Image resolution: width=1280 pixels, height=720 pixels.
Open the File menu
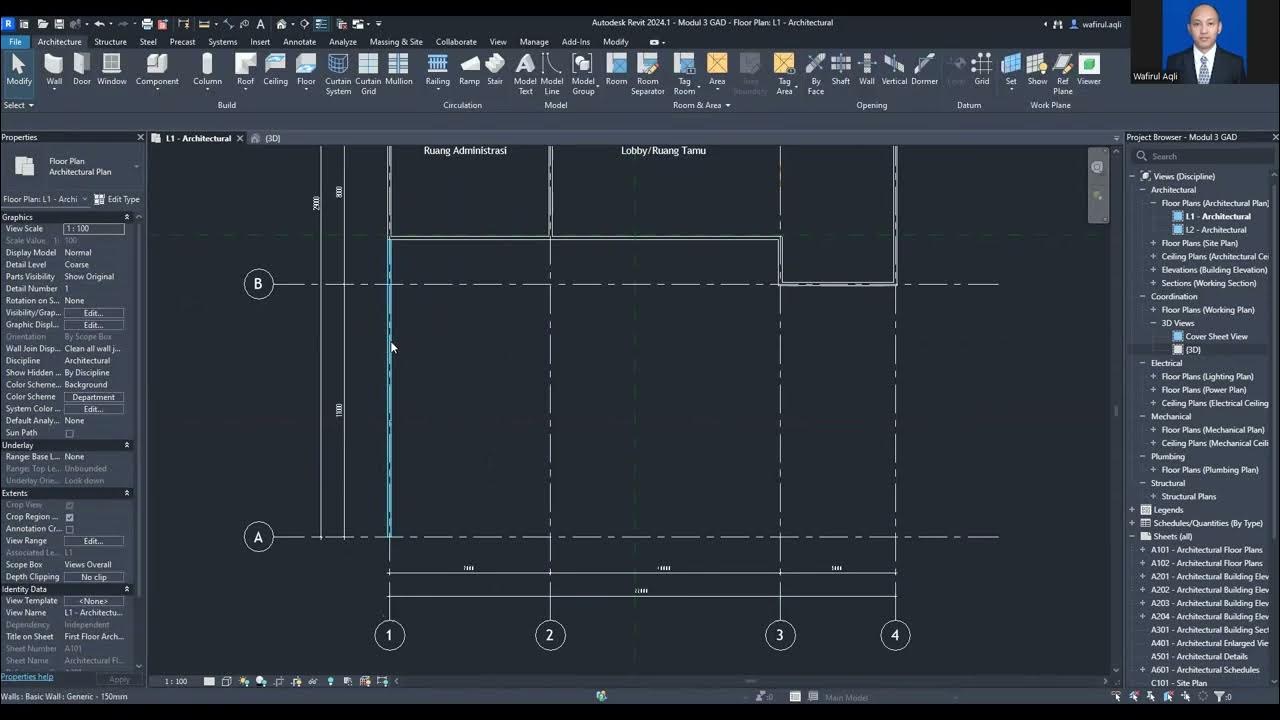pos(15,42)
